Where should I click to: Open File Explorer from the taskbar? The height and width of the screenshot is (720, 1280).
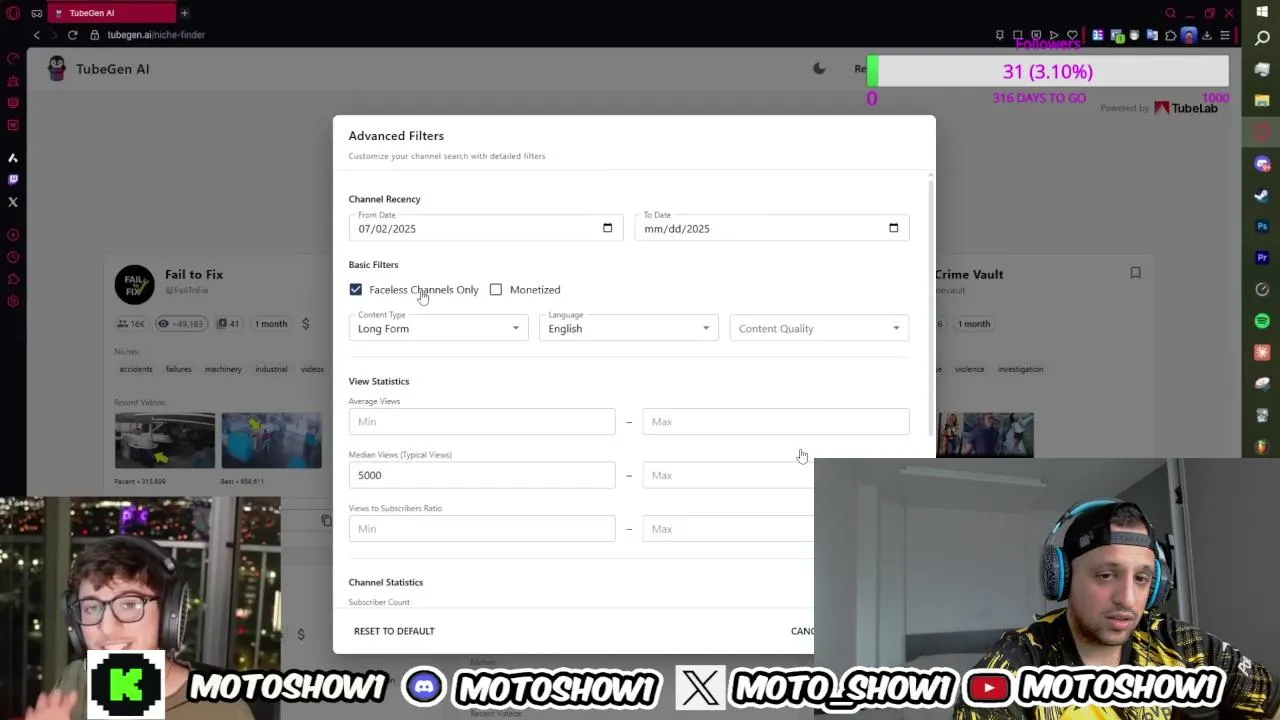point(1262,101)
